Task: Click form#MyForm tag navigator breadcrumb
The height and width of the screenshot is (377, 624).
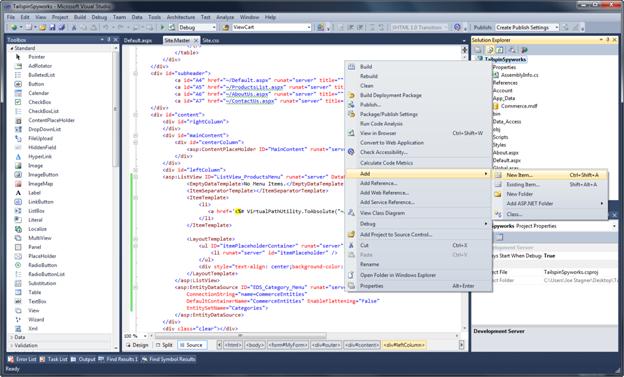Action: pyautogui.click(x=288, y=345)
